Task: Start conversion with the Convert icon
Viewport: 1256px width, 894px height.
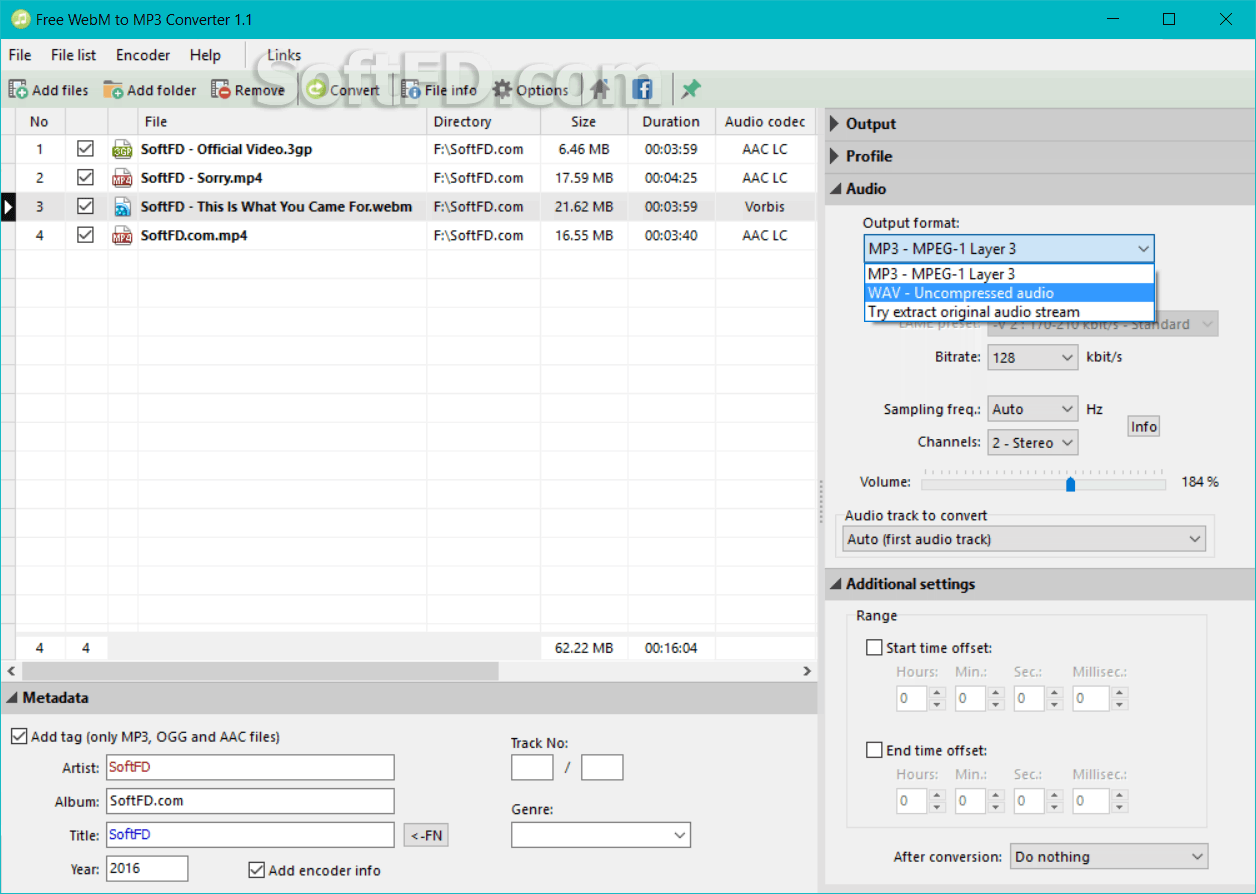Action: click(x=316, y=90)
